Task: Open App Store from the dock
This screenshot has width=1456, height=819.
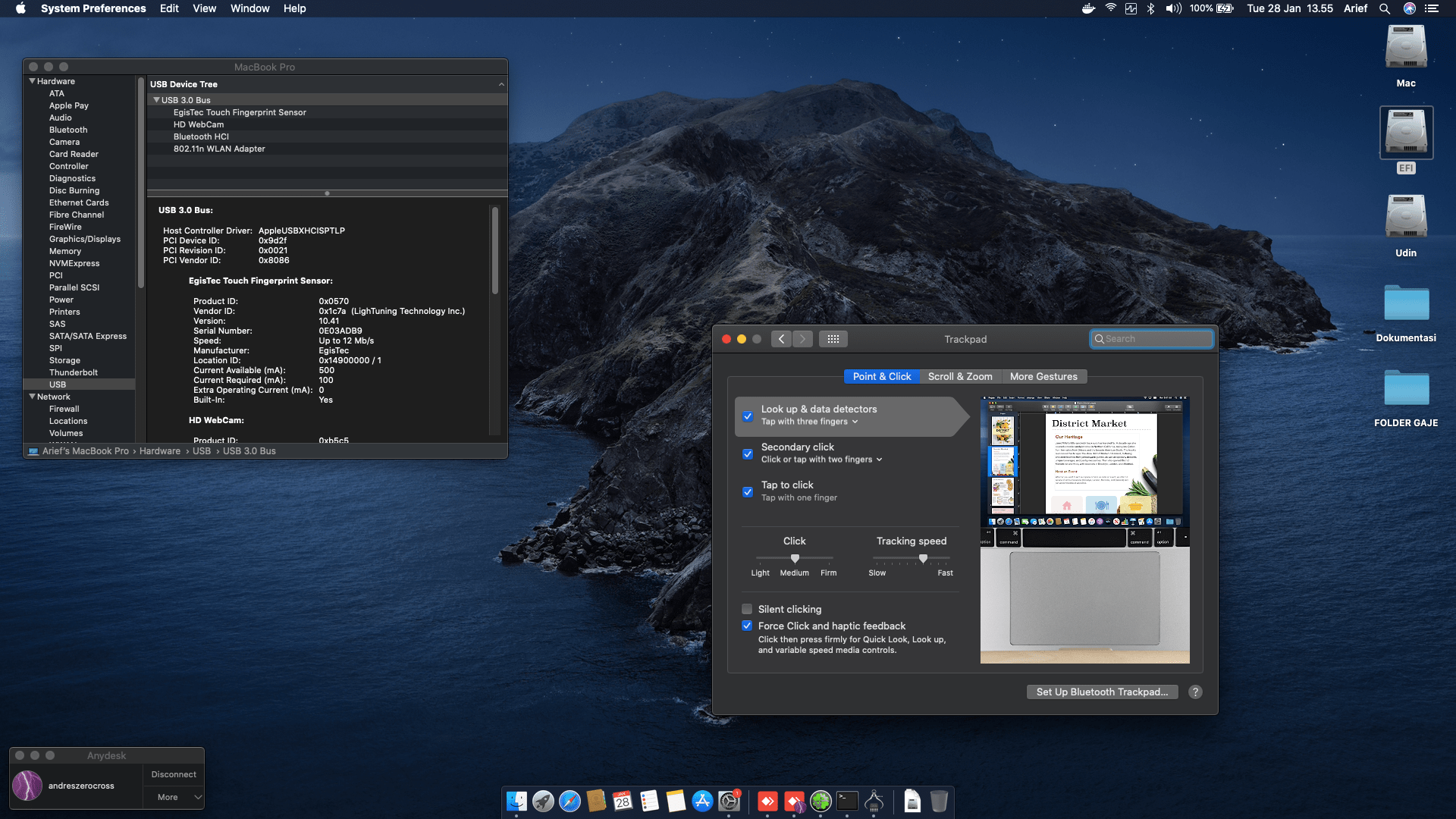Action: pos(702,801)
